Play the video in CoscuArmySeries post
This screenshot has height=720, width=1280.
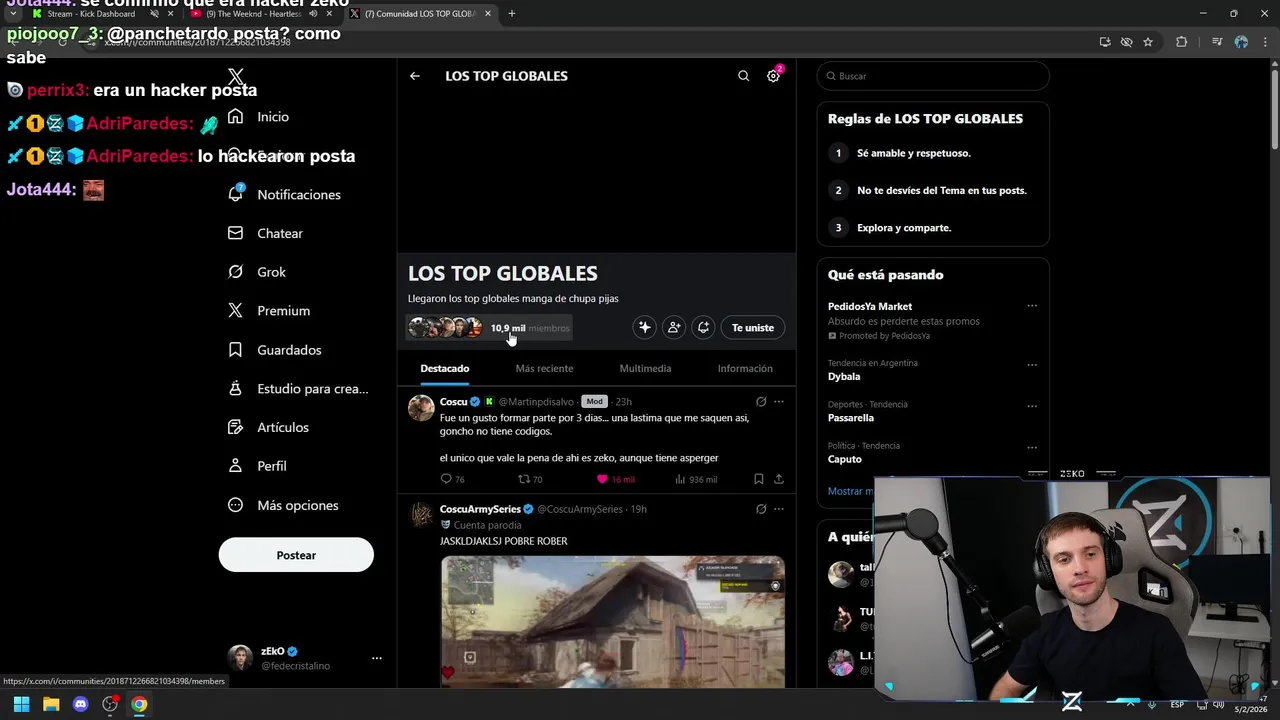(x=613, y=622)
